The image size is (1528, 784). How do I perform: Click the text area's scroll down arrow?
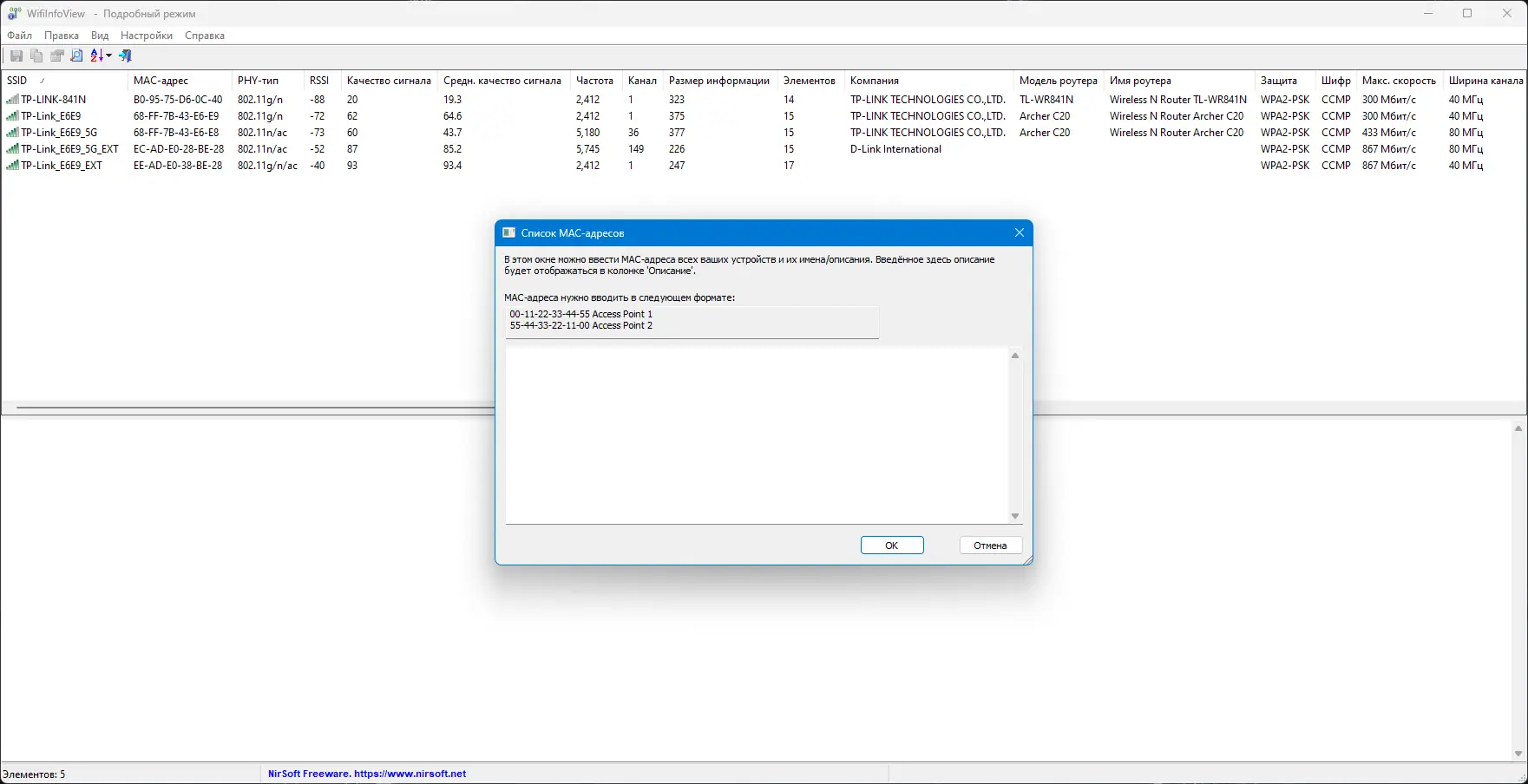[x=1015, y=516]
